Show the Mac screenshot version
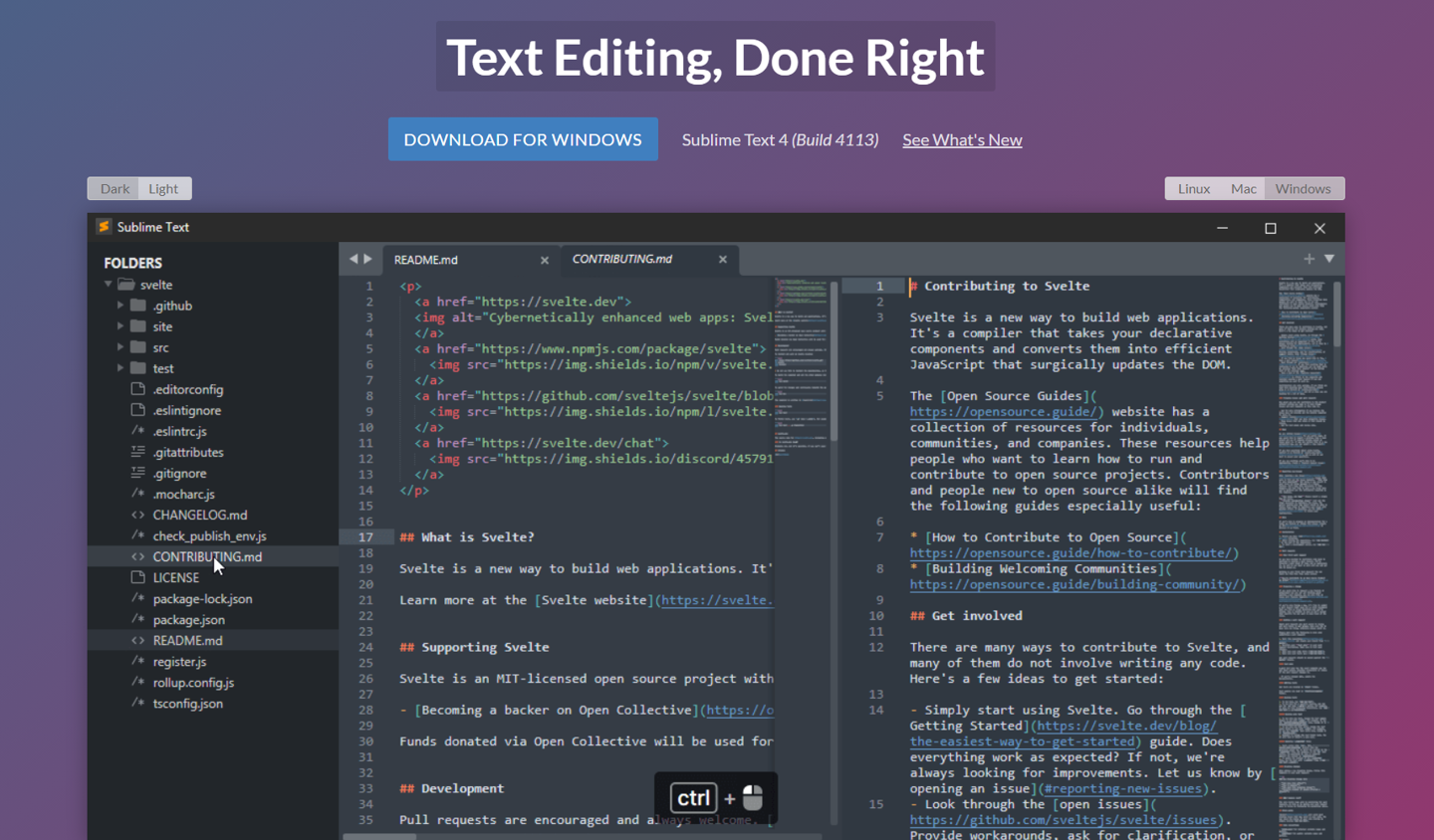The image size is (1434, 840). click(x=1243, y=188)
